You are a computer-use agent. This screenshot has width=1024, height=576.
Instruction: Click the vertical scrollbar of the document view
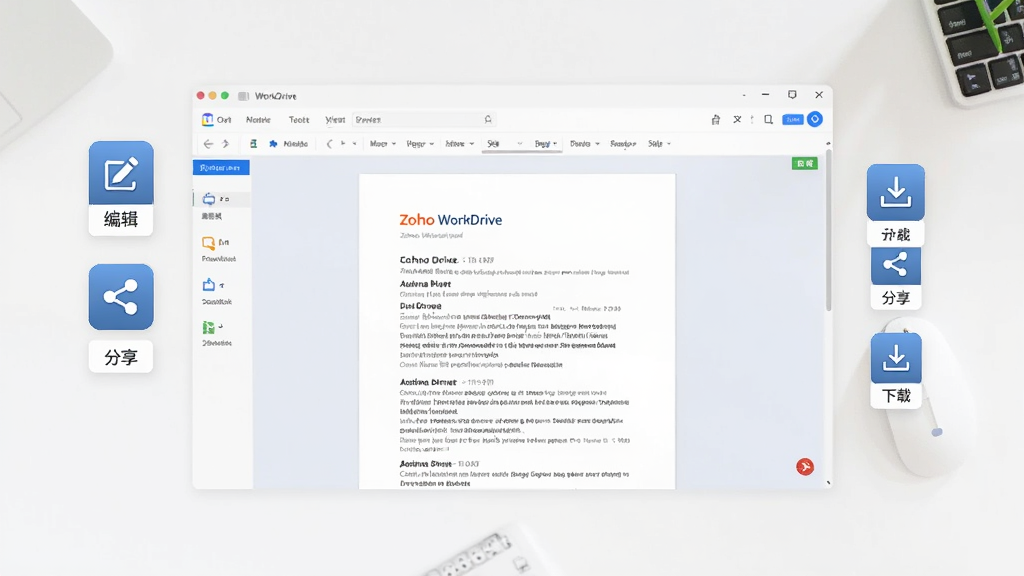[828, 231]
